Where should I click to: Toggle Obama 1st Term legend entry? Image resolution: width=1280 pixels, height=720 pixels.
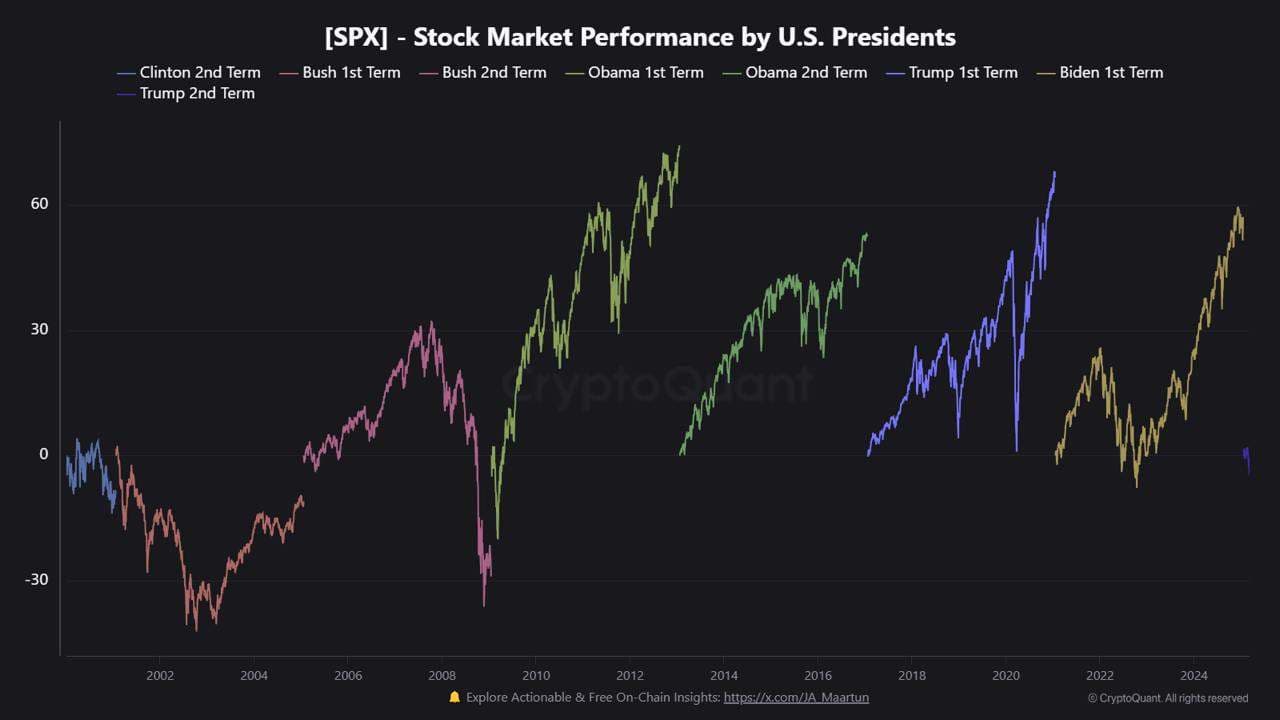pyautogui.click(x=645, y=72)
